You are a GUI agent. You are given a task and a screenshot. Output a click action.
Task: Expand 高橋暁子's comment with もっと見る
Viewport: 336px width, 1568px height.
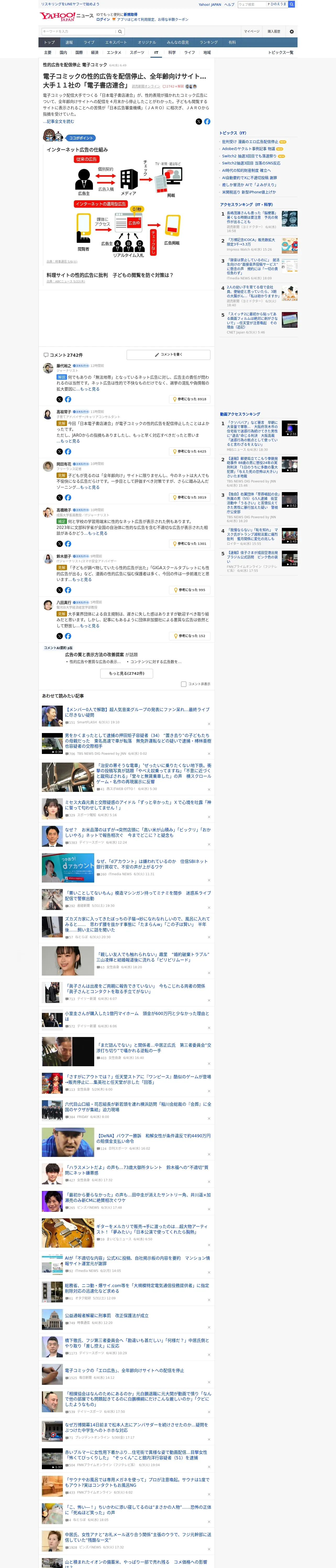98,533
